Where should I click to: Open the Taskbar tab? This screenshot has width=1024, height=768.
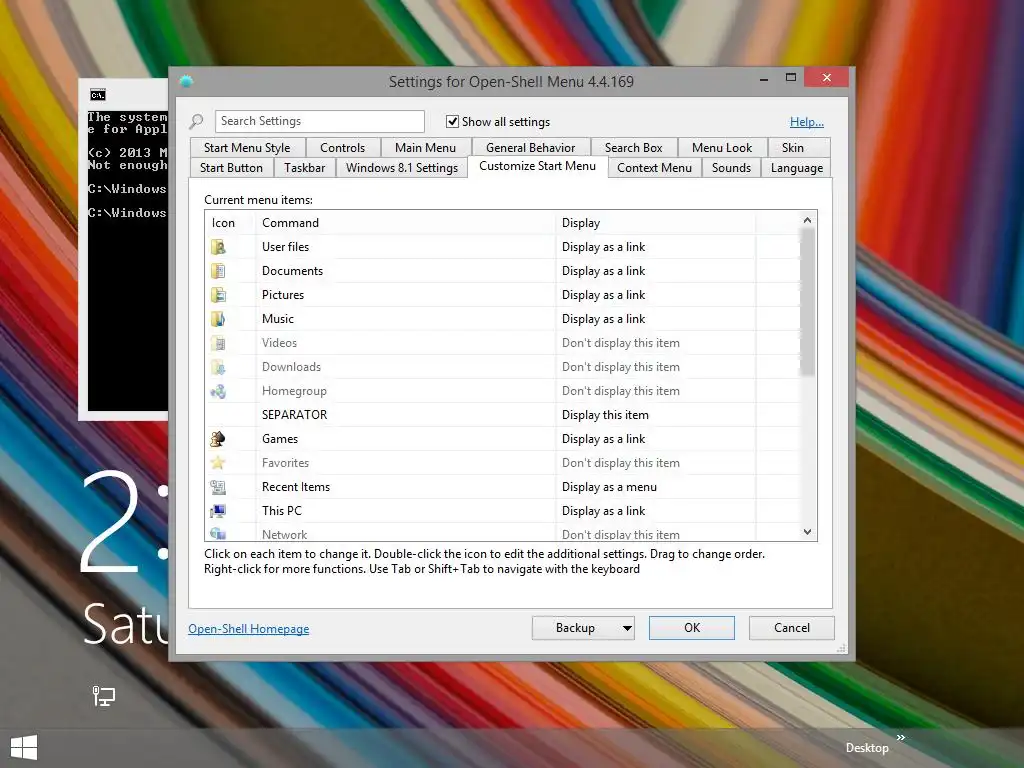click(x=304, y=168)
